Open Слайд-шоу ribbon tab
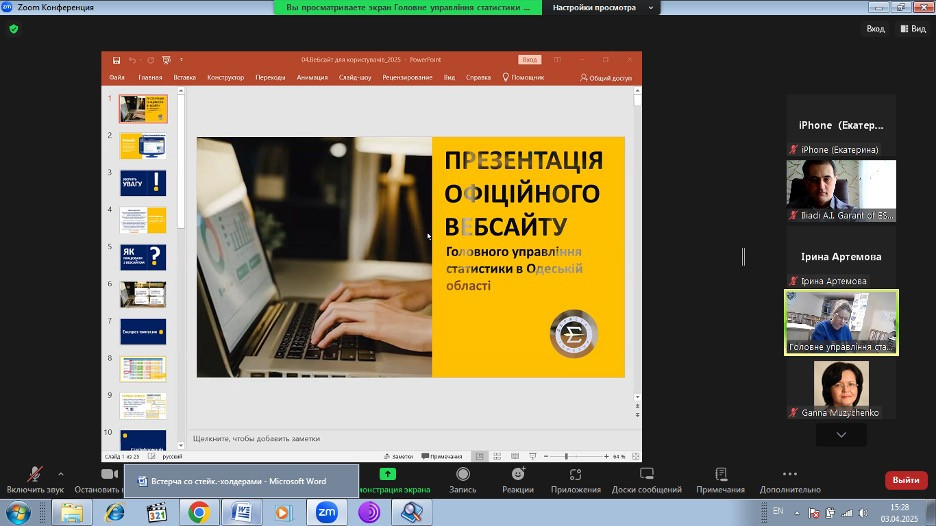936x526 pixels. click(355, 78)
